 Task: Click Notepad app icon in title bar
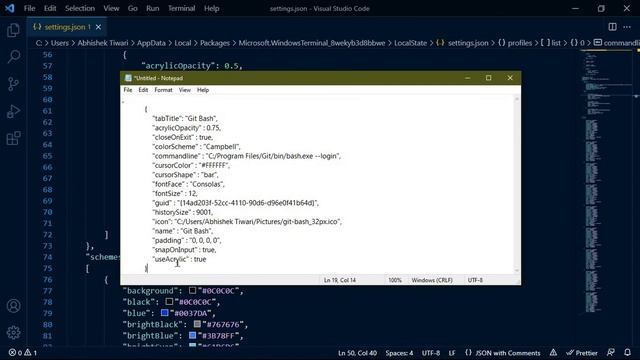click(128, 78)
